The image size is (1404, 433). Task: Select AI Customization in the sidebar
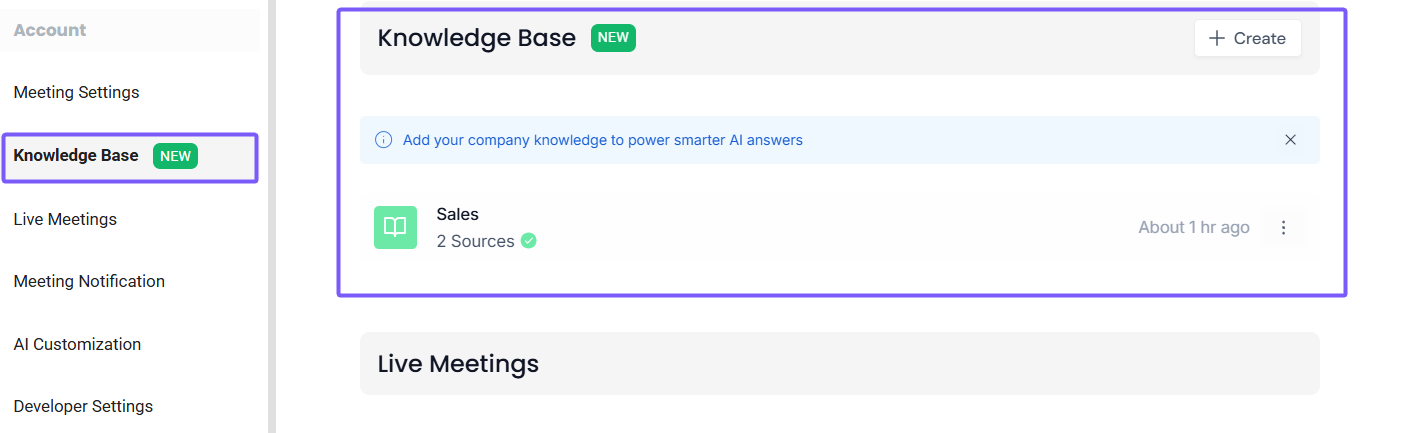(77, 345)
